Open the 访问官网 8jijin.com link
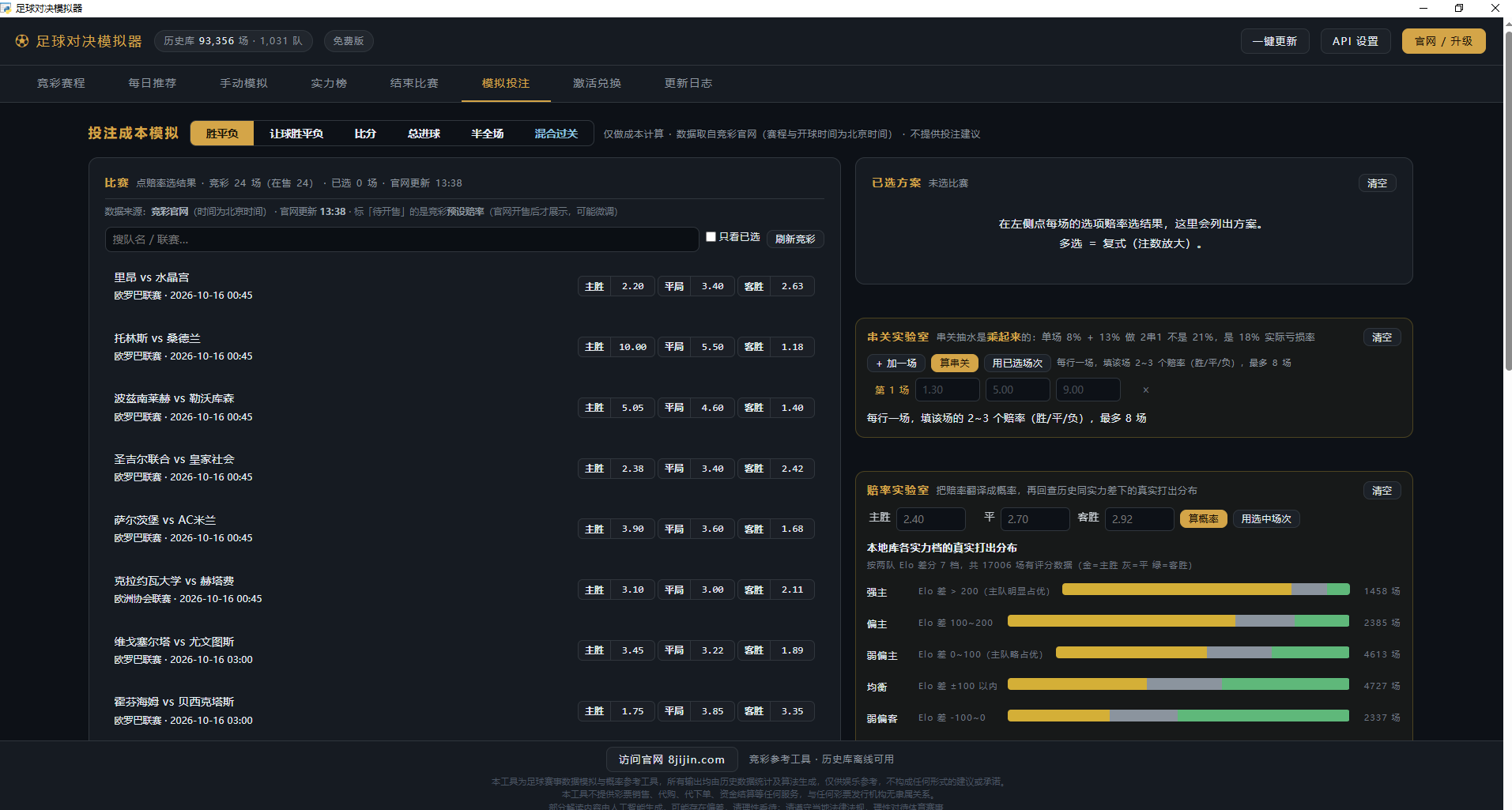The image size is (1512, 810). [x=672, y=759]
